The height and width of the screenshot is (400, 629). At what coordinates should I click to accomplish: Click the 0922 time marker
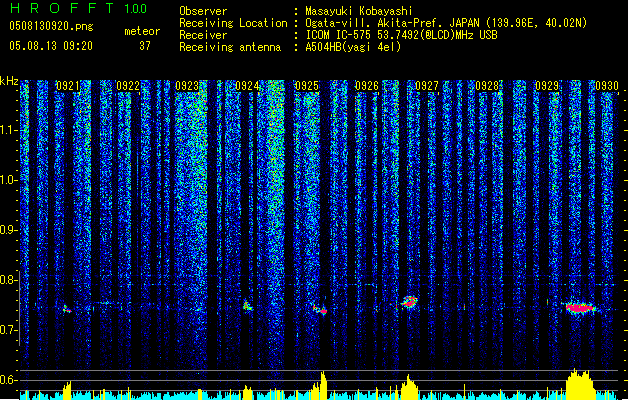click(128, 86)
